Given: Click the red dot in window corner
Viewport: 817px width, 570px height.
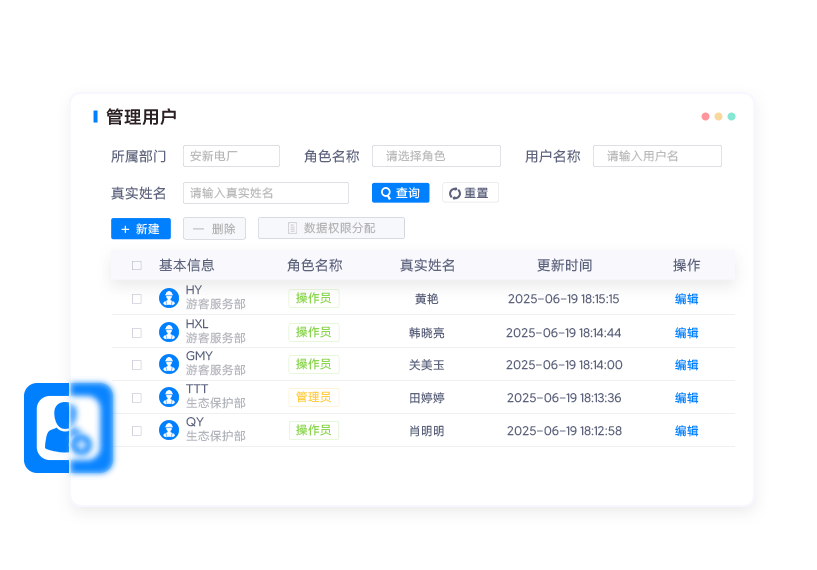Looking at the screenshot, I should click(x=705, y=116).
